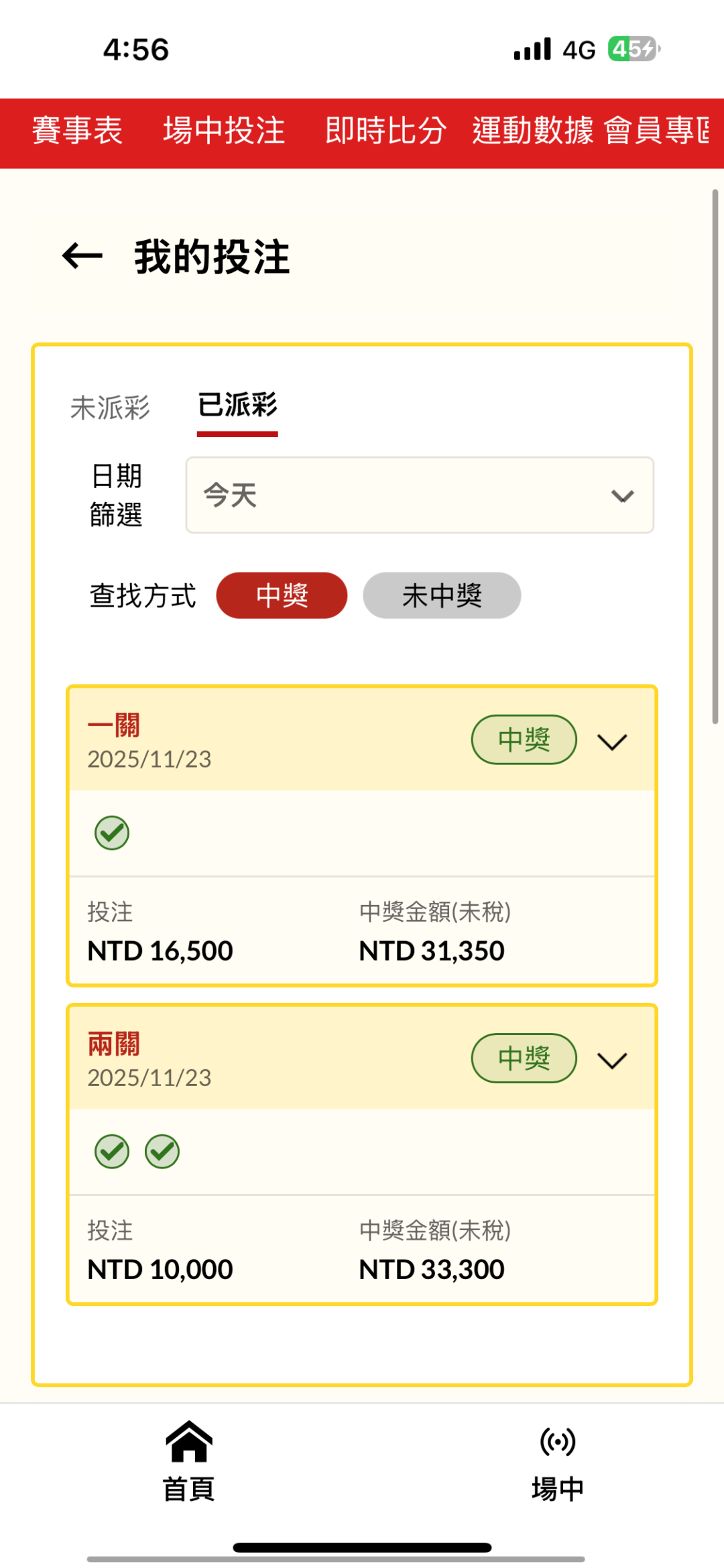Viewport: 724px width, 1568px height.
Task: Select the 已派彩 tab
Action: [237, 406]
